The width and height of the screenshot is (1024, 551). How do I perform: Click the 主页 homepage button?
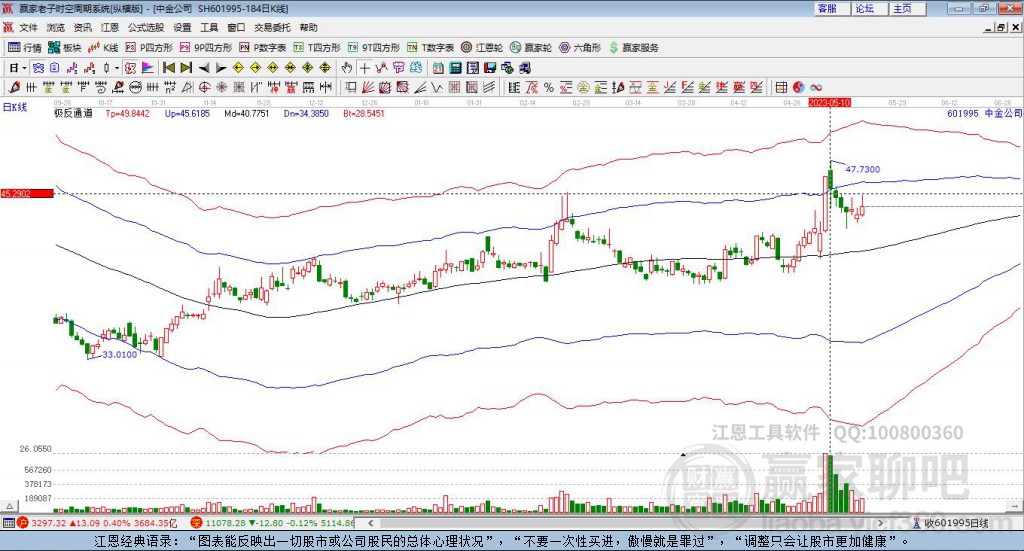[902, 8]
